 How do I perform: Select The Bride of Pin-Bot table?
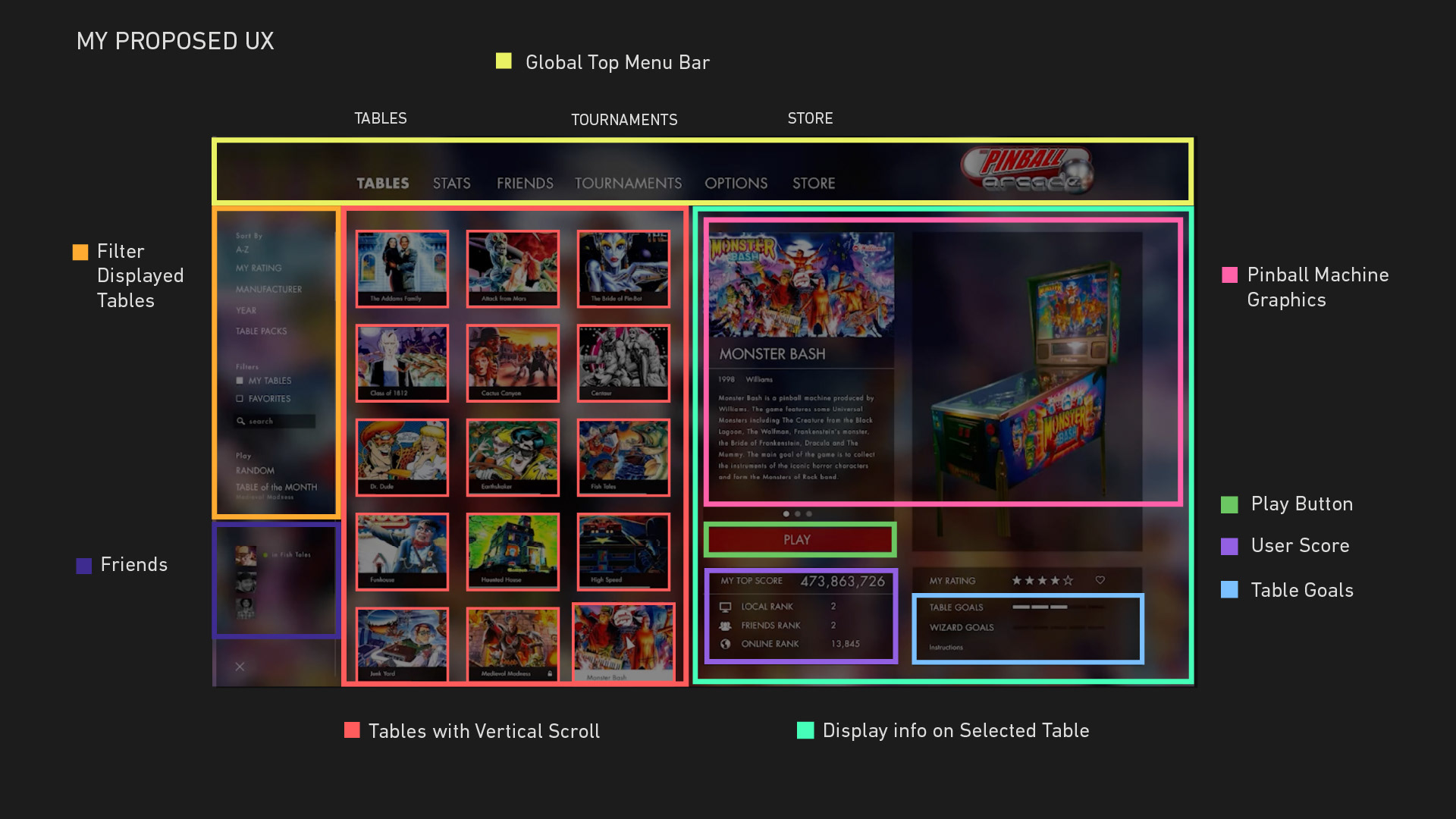(623, 268)
